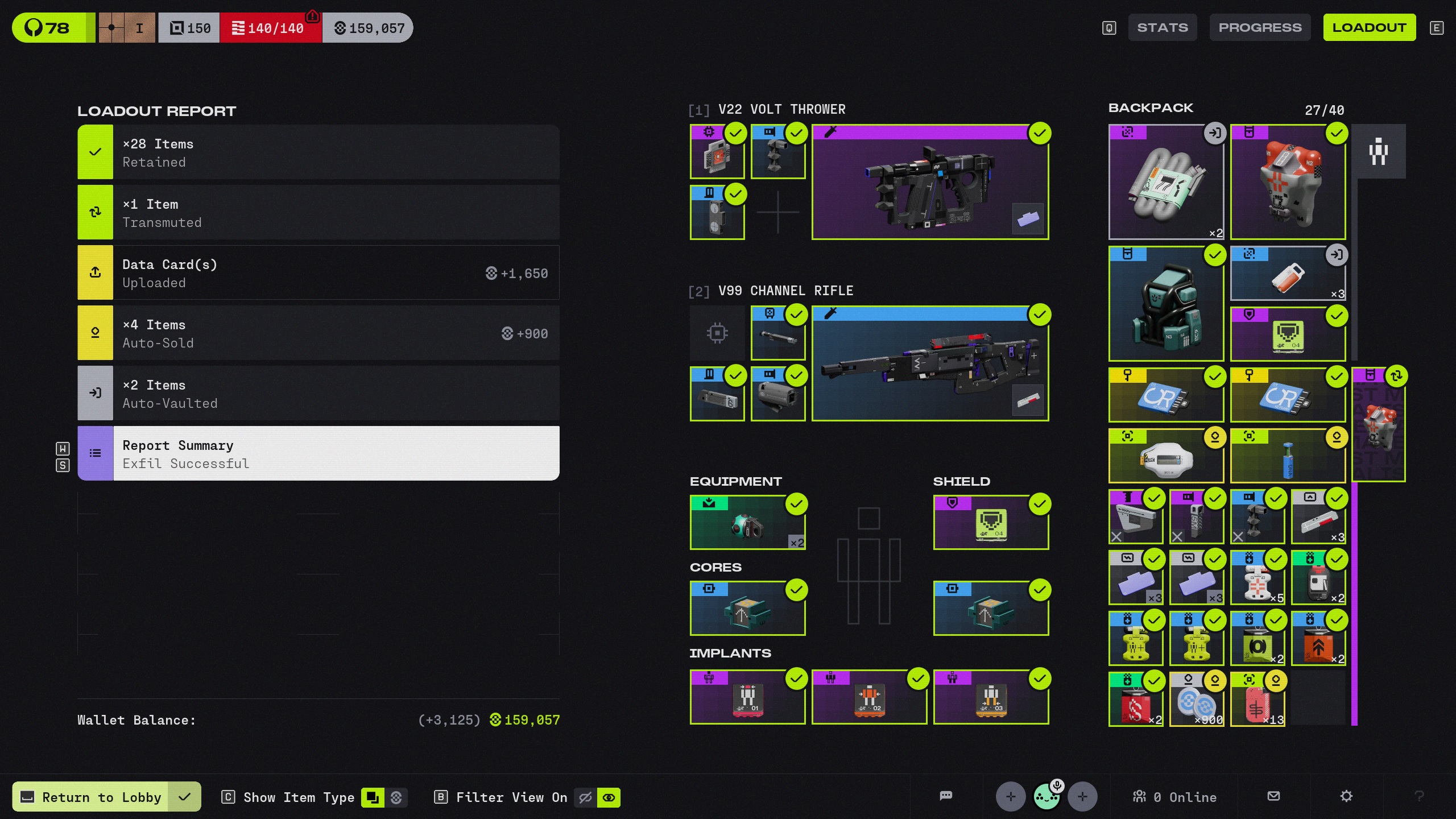Image resolution: width=1456 pixels, height=819 pixels.
Task: Click the empty chip mod slot on Channel Rifle
Action: [717, 333]
